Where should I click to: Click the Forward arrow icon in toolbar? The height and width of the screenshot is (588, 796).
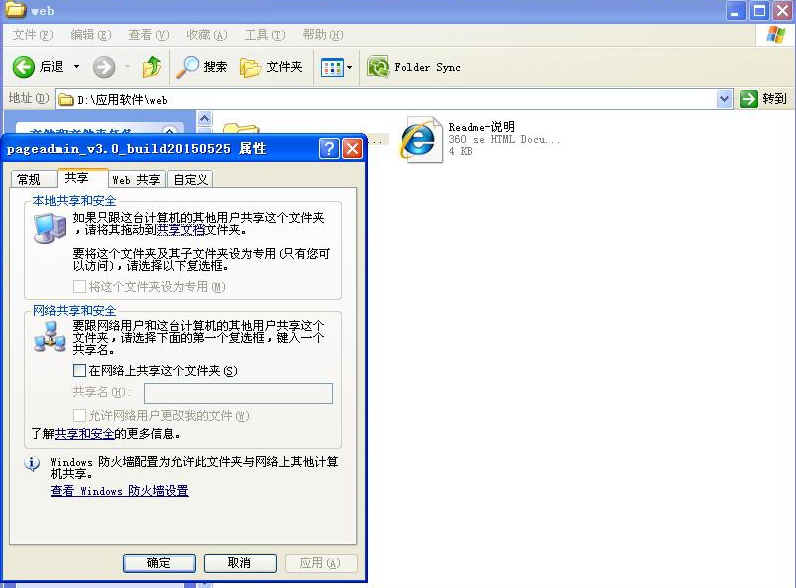104,67
